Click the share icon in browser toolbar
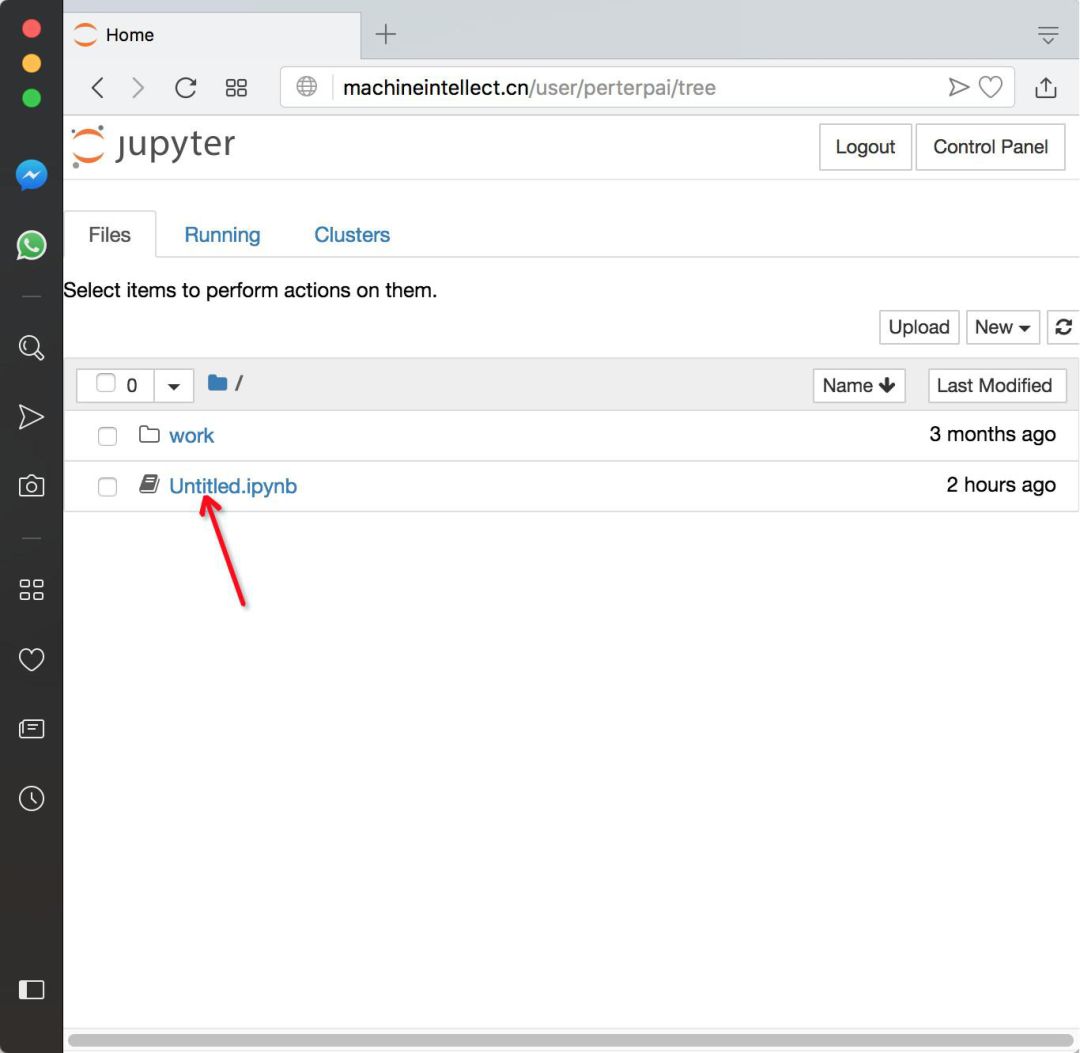The image size is (1080, 1053). [1046, 87]
